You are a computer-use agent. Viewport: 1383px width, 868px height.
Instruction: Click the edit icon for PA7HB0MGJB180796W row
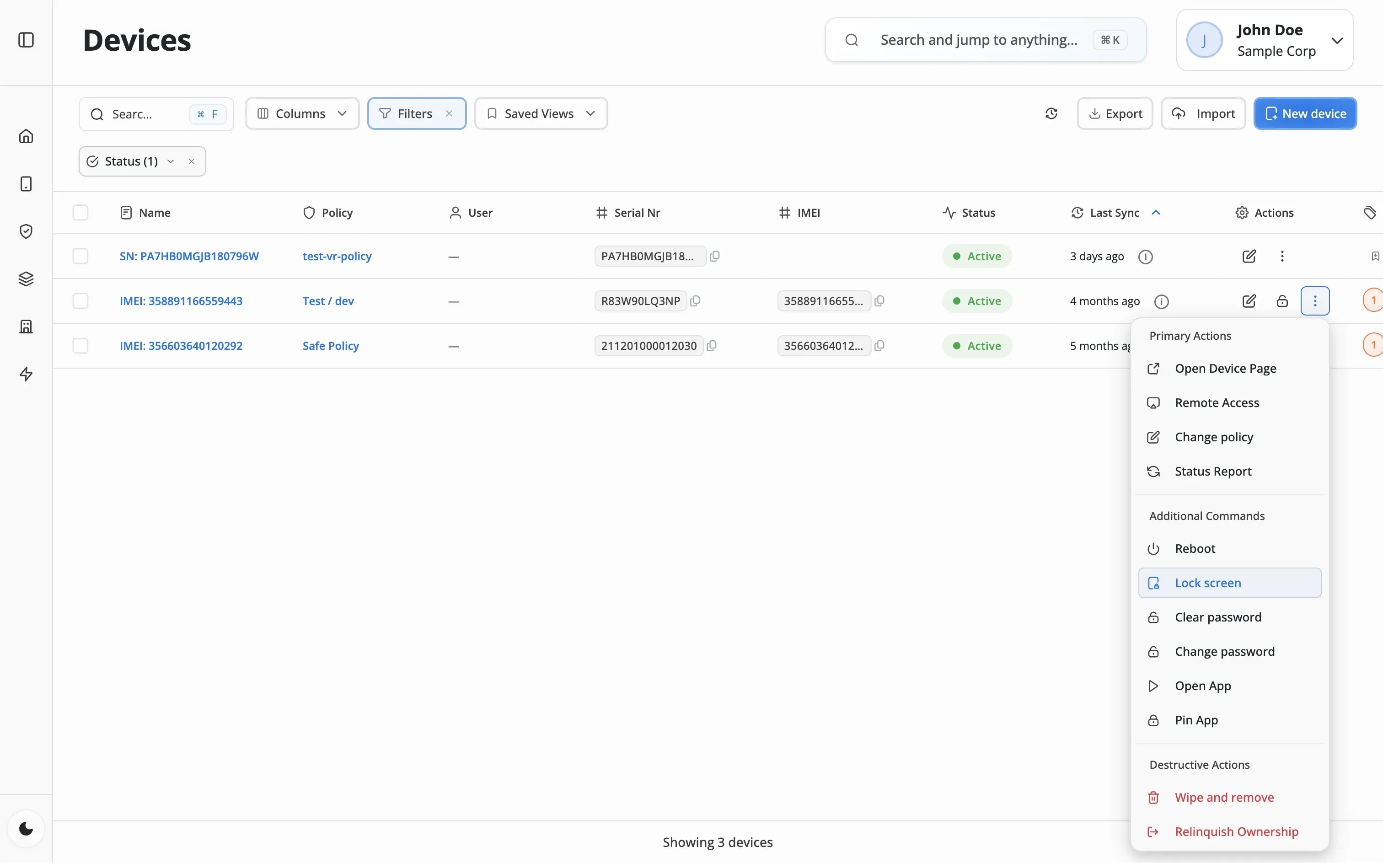click(x=1249, y=256)
